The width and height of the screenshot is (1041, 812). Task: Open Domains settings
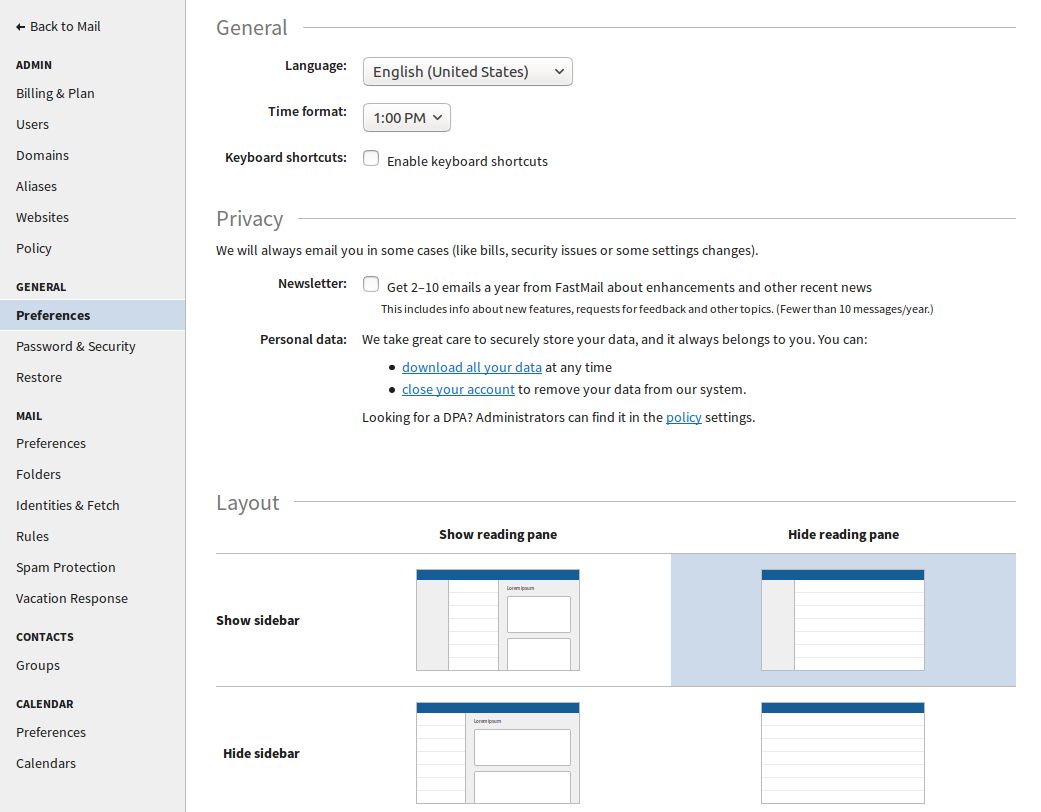pos(42,155)
